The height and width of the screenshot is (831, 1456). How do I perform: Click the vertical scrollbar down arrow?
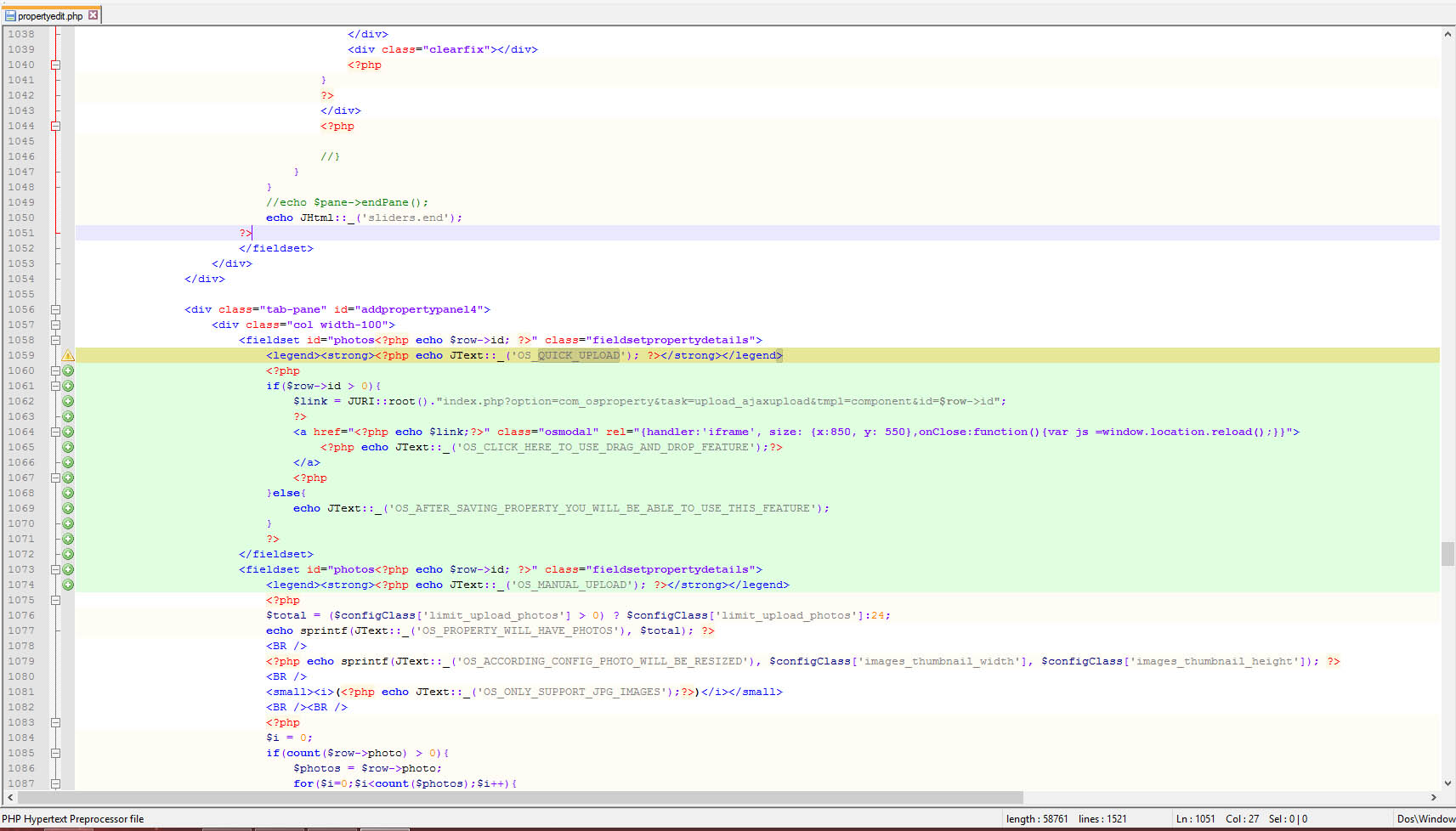pos(1448,783)
